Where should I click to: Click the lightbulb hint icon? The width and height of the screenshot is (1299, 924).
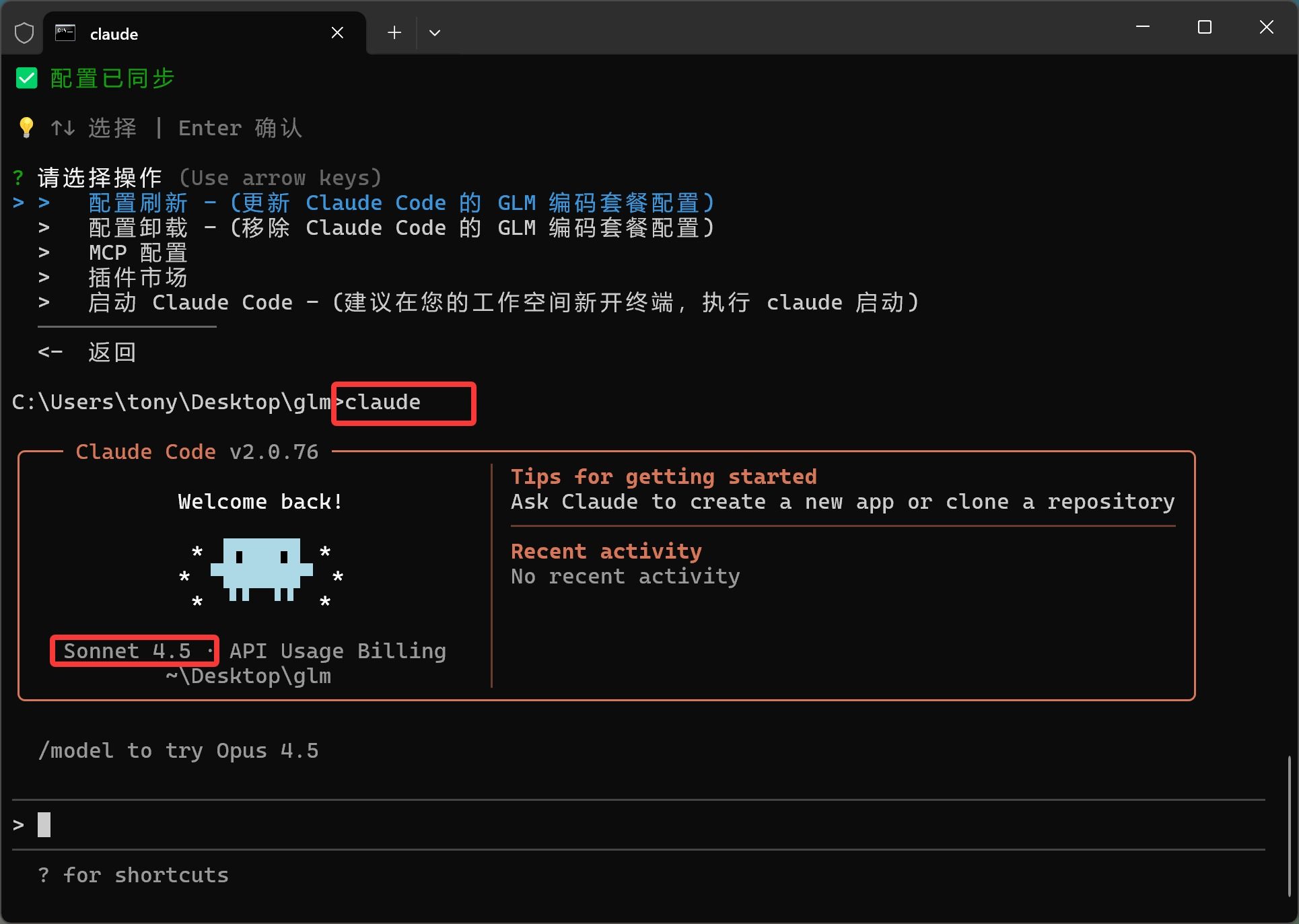(x=26, y=127)
